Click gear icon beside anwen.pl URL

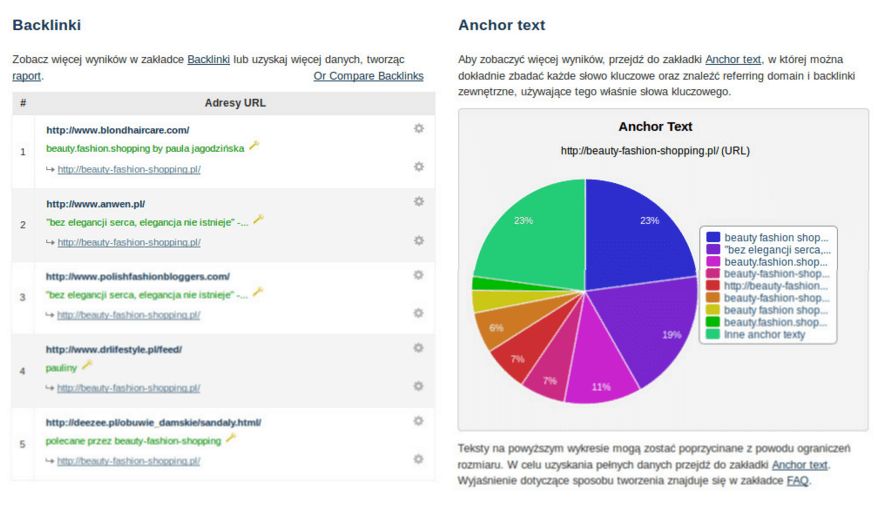(x=419, y=202)
